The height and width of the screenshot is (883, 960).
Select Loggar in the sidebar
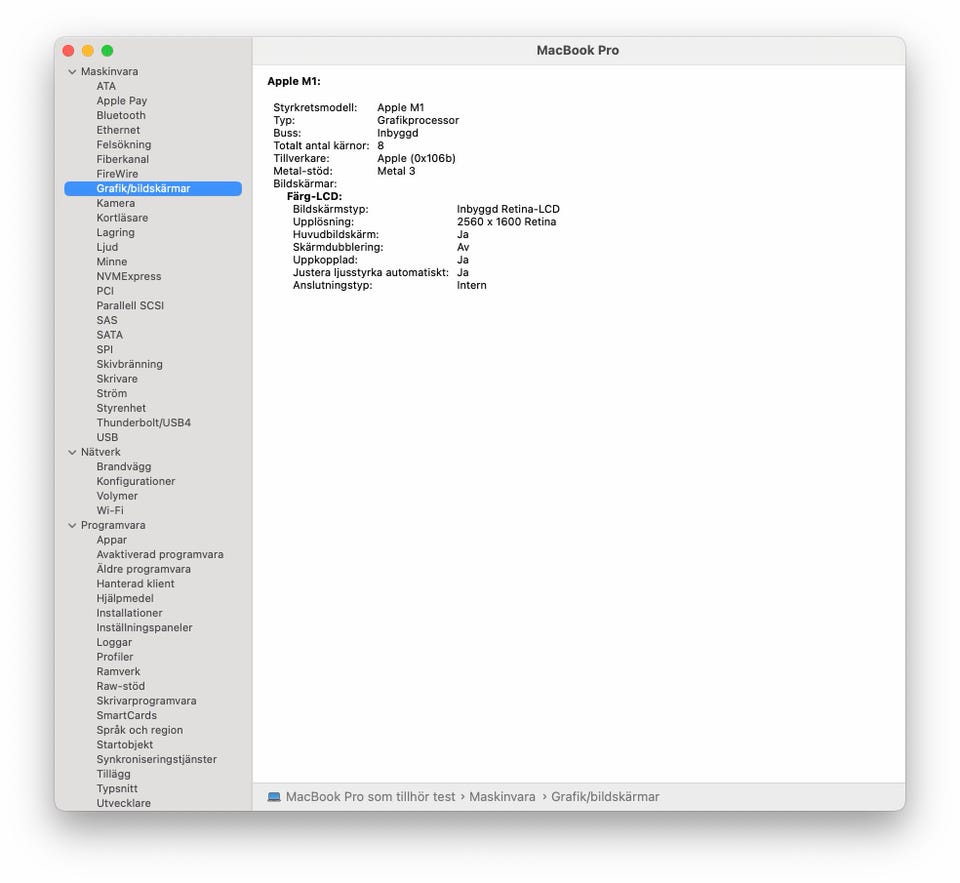(114, 643)
